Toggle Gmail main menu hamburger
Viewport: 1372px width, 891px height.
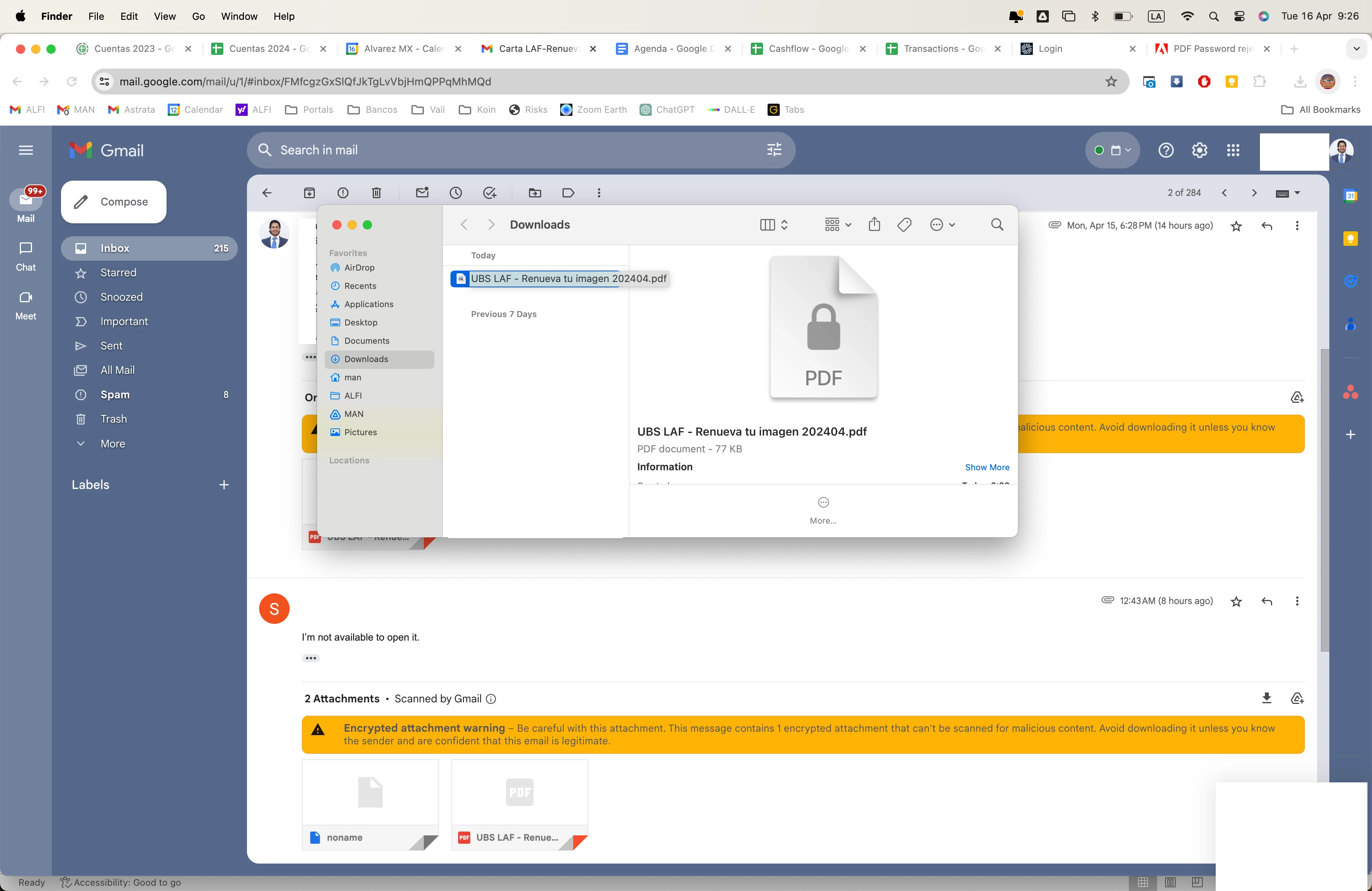coord(26,151)
